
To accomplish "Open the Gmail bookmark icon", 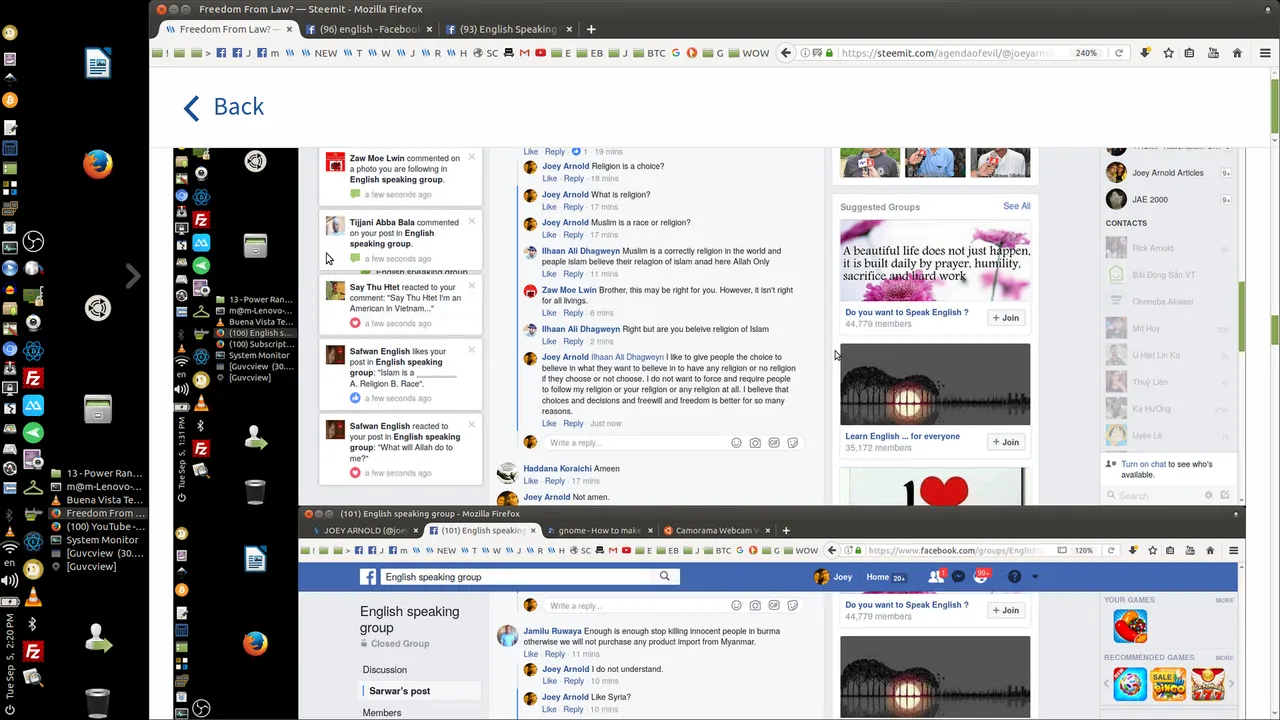I will pos(525,53).
